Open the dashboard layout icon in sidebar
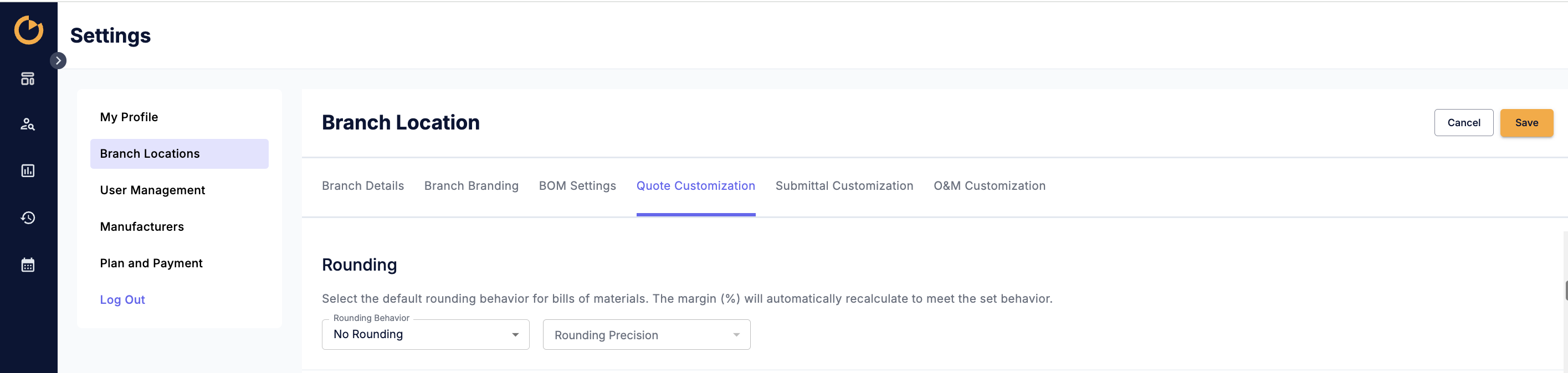The width and height of the screenshot is (1568, 373). pos(28,79)
